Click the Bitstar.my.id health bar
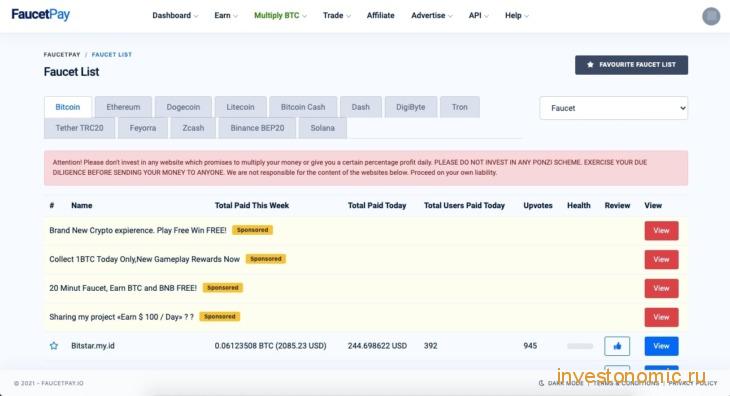Image resolution: width=730 pixels, height=396 pixels. (x=580, y=346)
